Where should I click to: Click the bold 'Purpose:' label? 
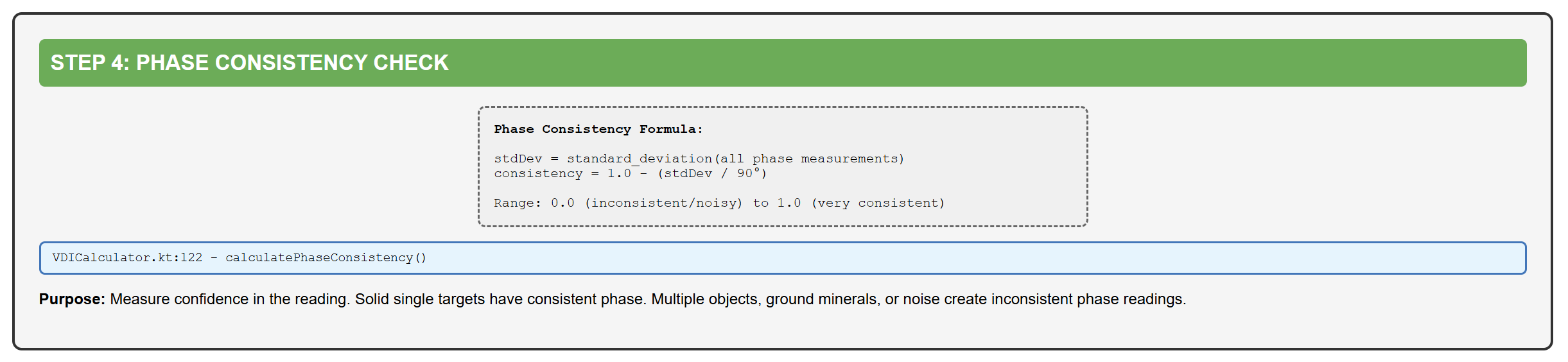[x=72, y=299]
